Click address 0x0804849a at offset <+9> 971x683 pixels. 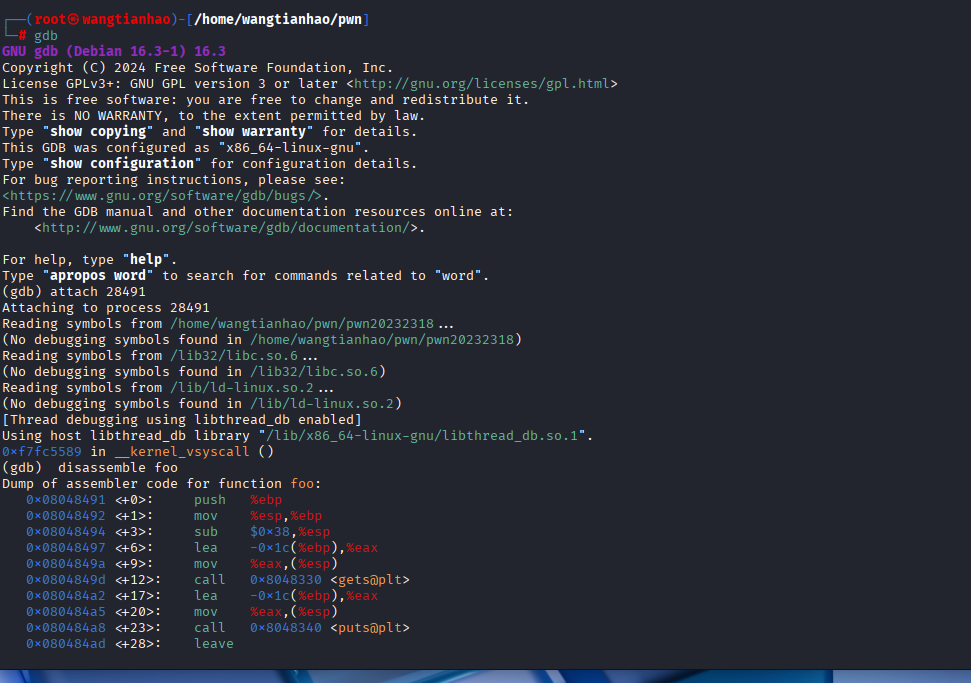pos(66,564)
